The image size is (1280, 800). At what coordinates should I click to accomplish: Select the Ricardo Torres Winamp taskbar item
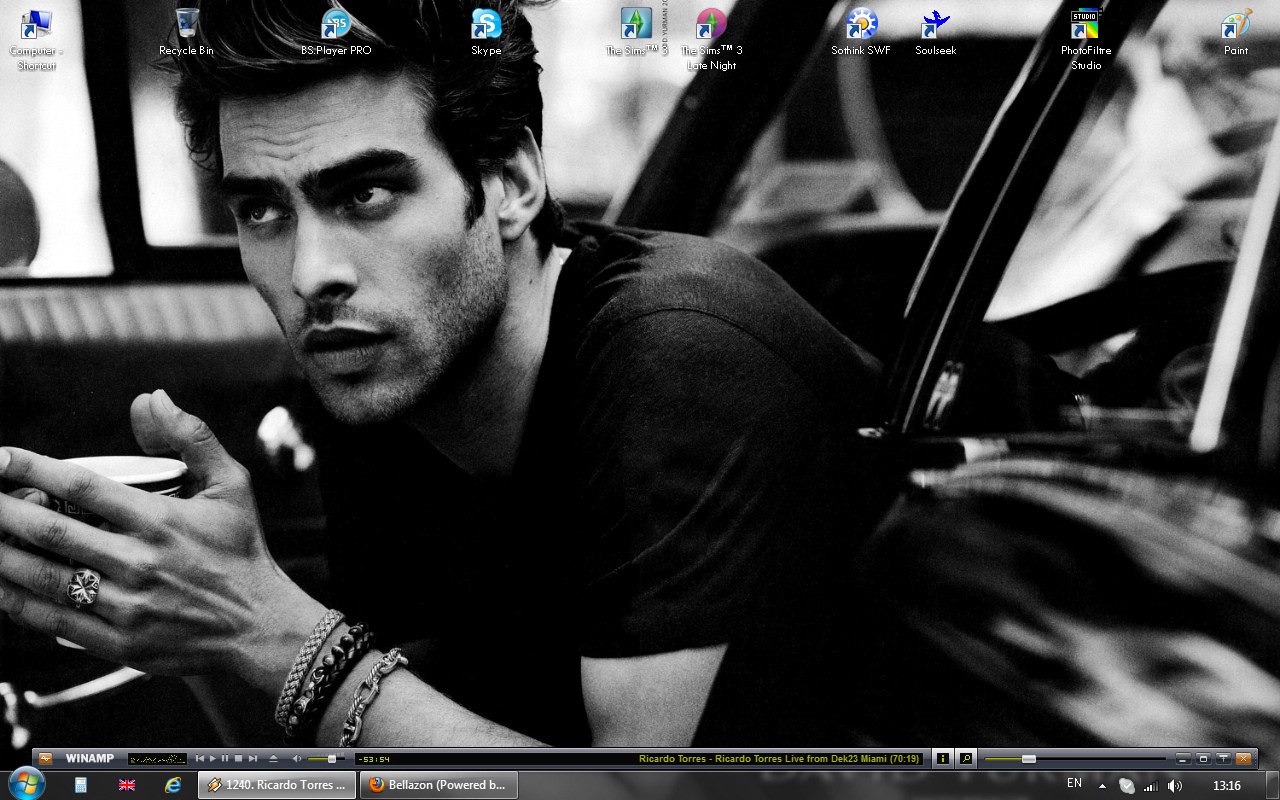(277, 785)
